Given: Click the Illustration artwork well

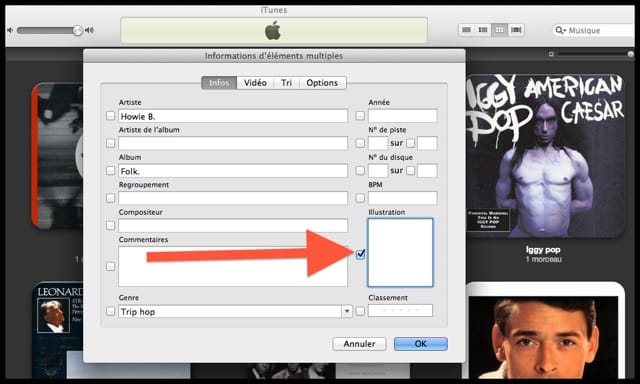Looking at the screenshot, I should [400, 253].
